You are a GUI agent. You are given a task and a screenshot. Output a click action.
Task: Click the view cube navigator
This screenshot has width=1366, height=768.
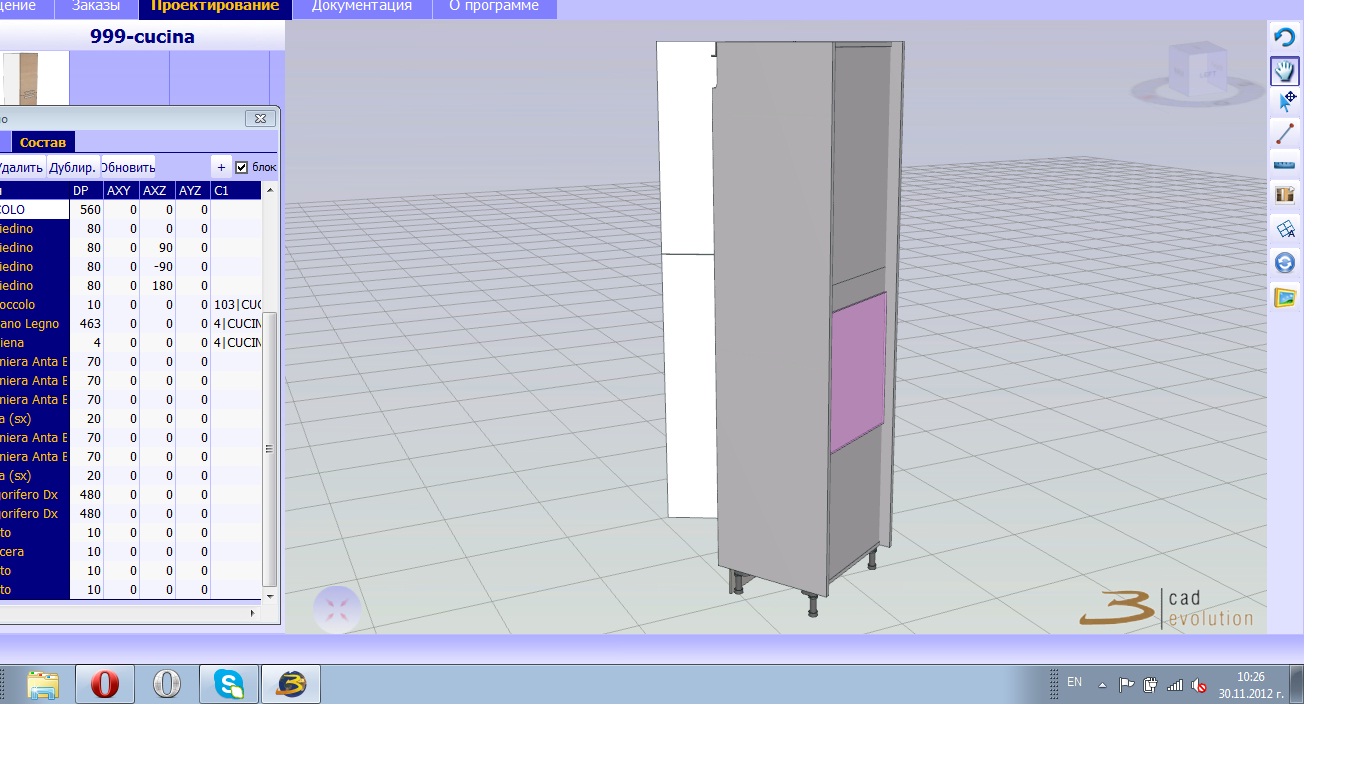click(x=1193, y=72)
